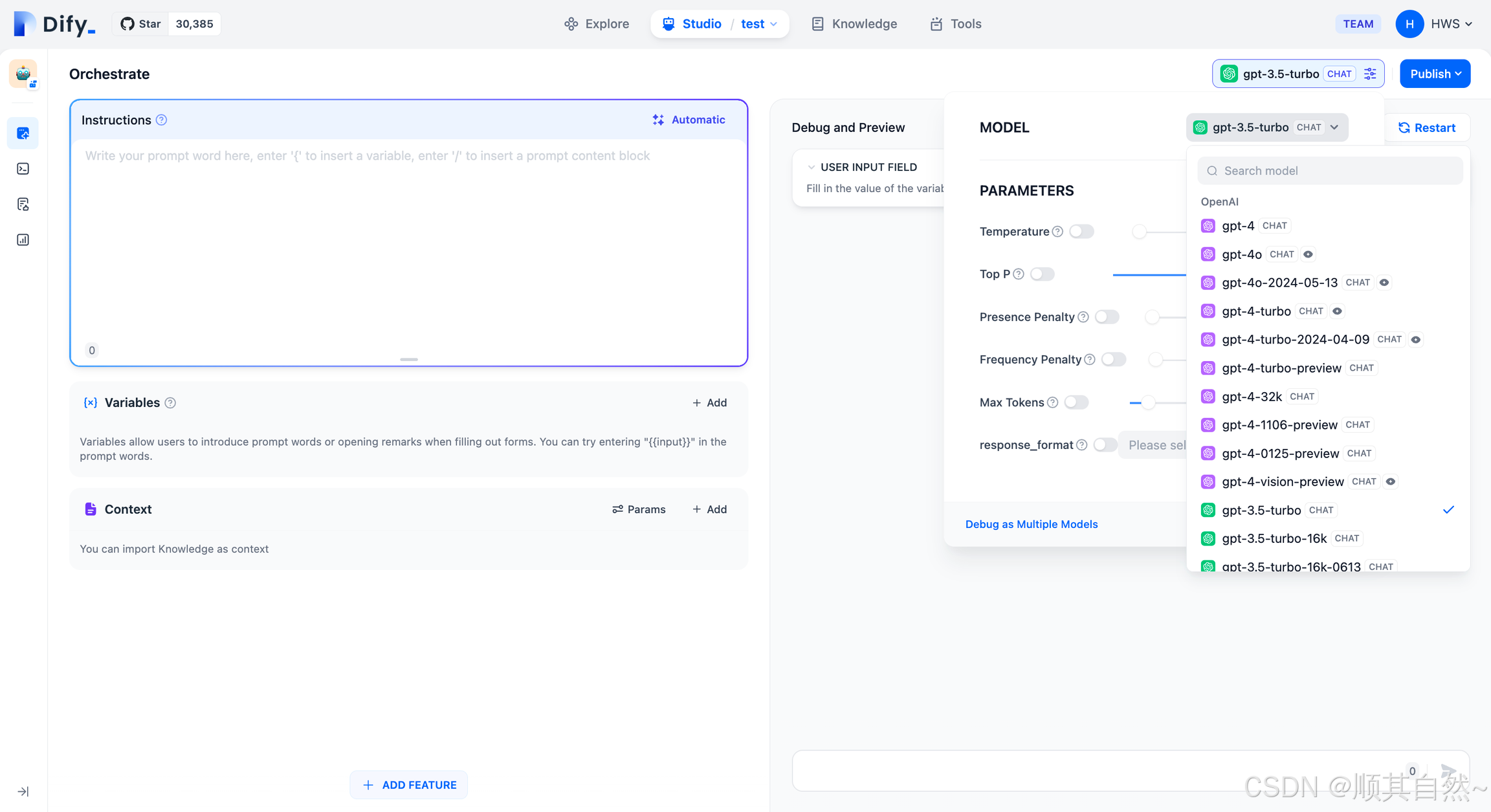Click the GitHub Star icon
Screen dimensions: 1491x812
pos(127,24)
